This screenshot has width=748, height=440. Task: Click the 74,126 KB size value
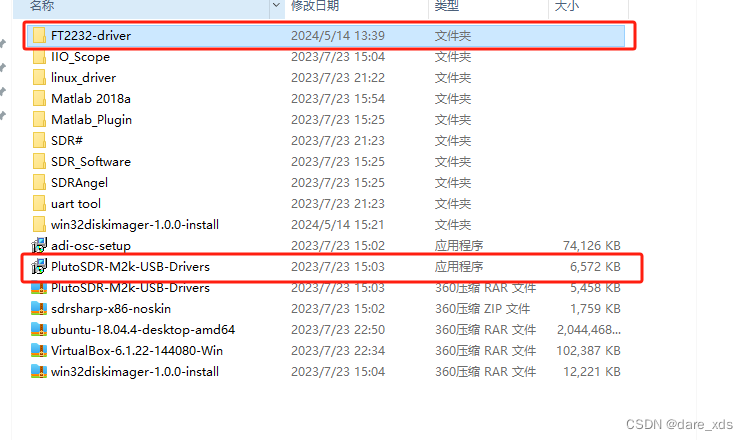592,246
